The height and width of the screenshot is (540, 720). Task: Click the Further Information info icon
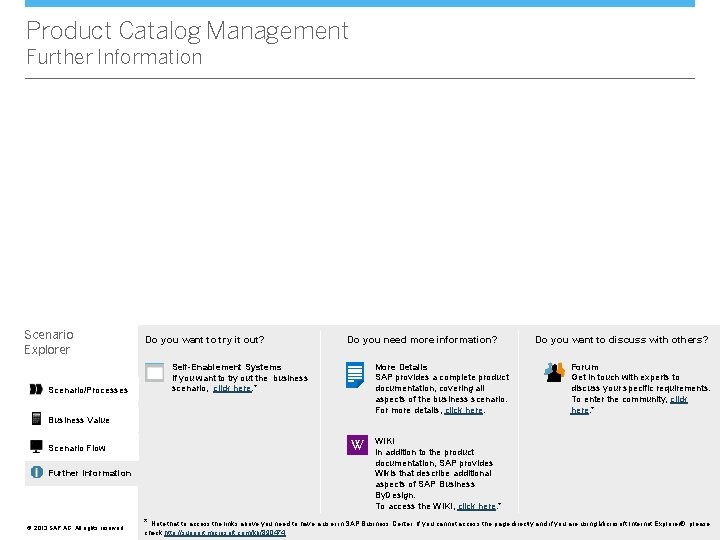pyautogui.click(x=36, y=472)
